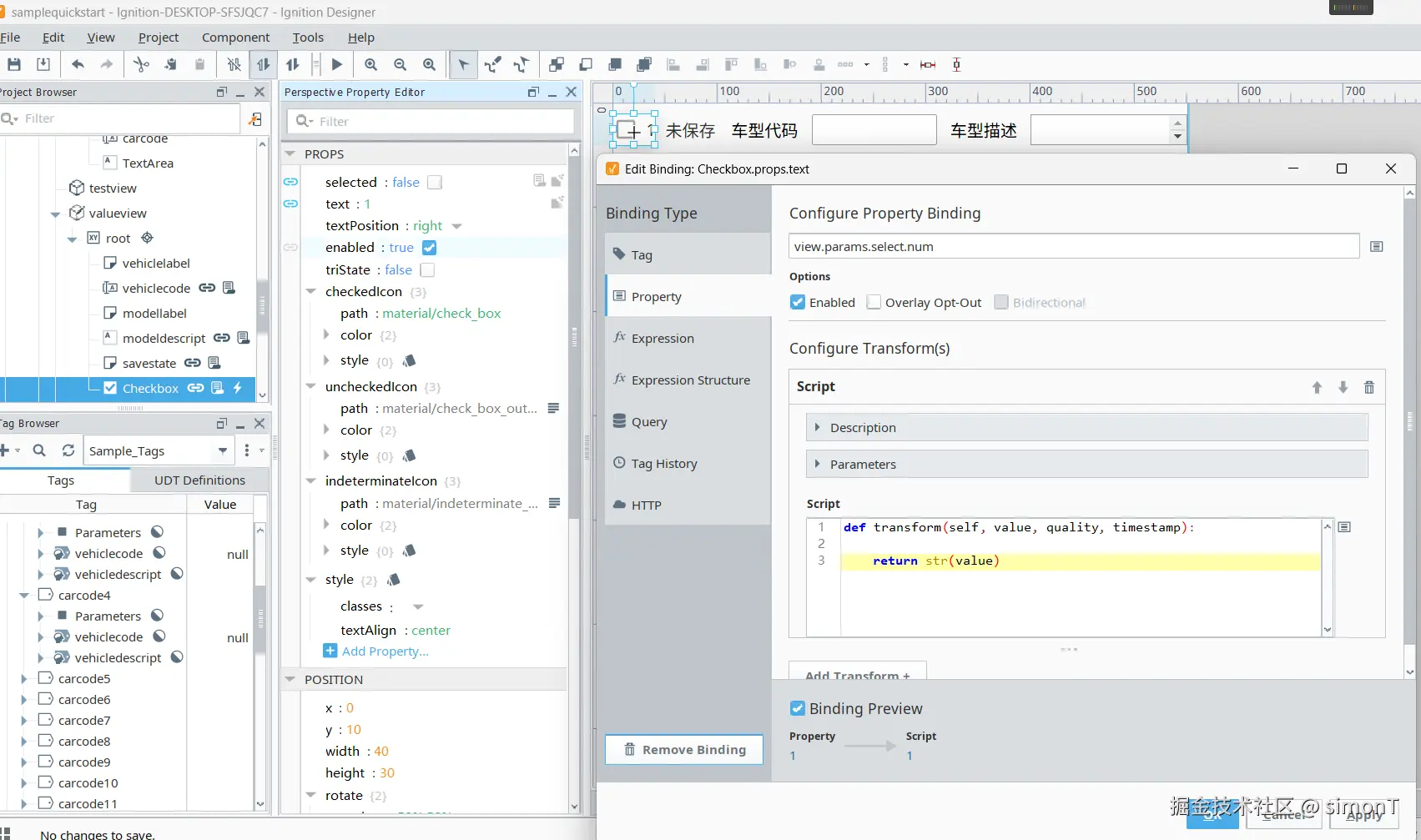Select the Expression binding type
Viewport: 1421px width, 840px height.
click(x=688, y=338)
